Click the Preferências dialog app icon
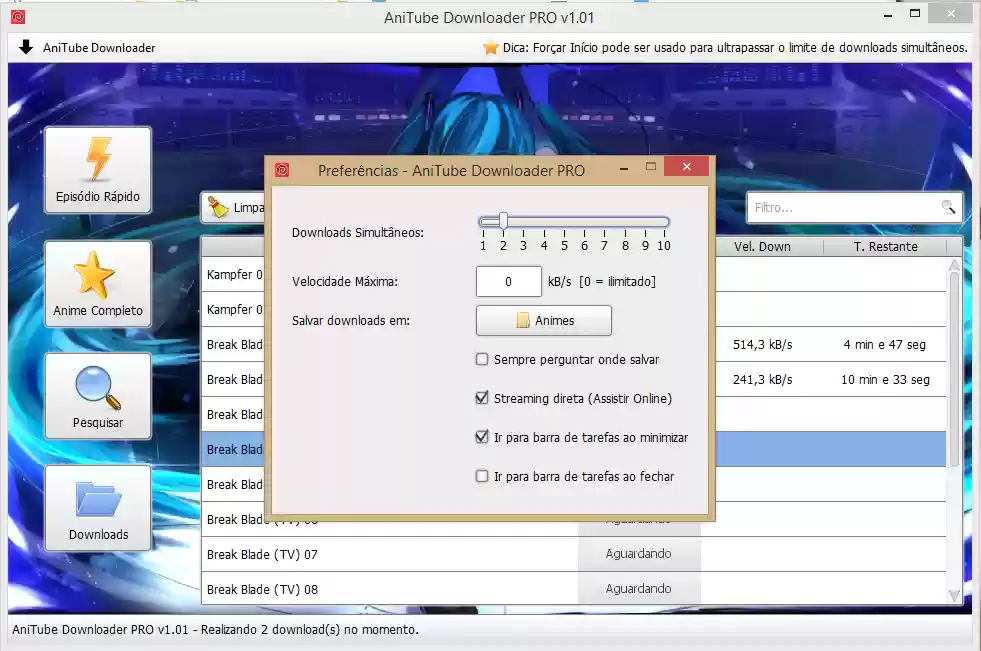981x651 pixels. coord(282,170)
